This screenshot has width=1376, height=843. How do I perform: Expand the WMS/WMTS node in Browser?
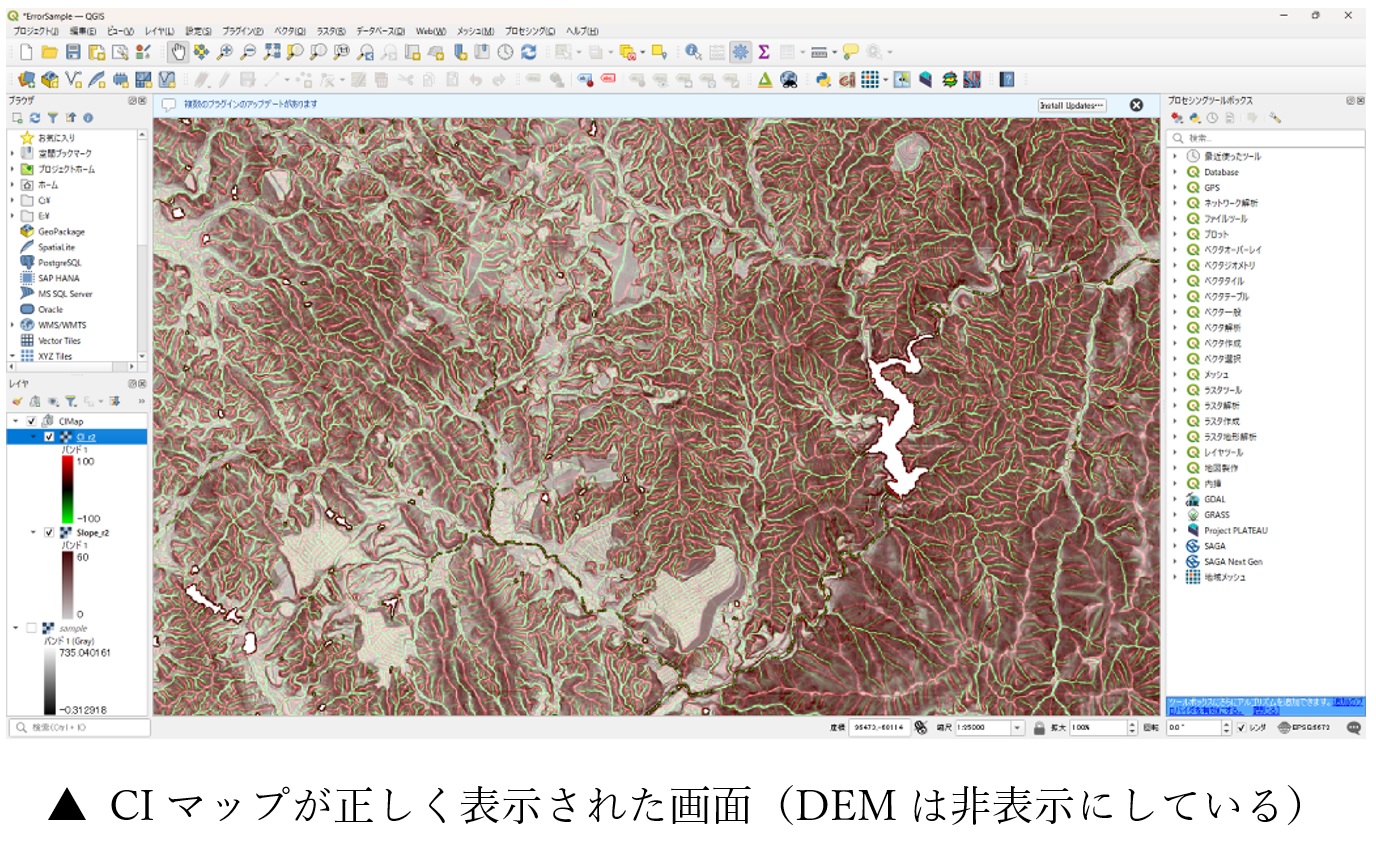12,325
